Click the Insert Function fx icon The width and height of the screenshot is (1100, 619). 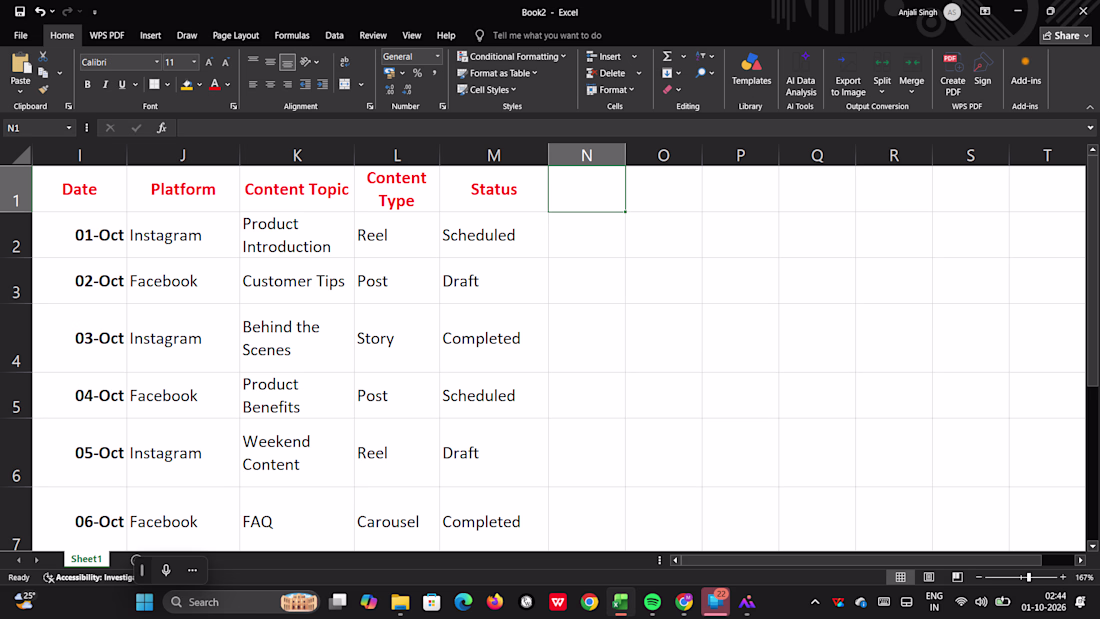pos(161,128)
